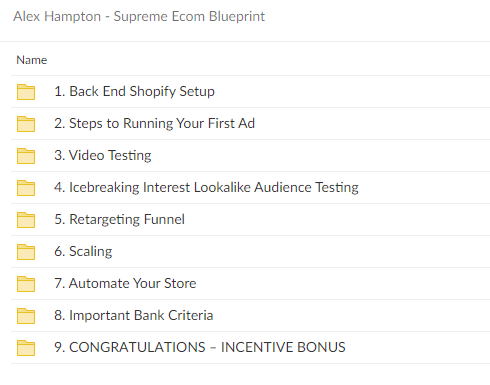The height and width of the screenshot is (385, 490).
Task: Click the CONGRATULATIONS INCENTIVE BONUS folder icon
Action: tap(26, 348)
